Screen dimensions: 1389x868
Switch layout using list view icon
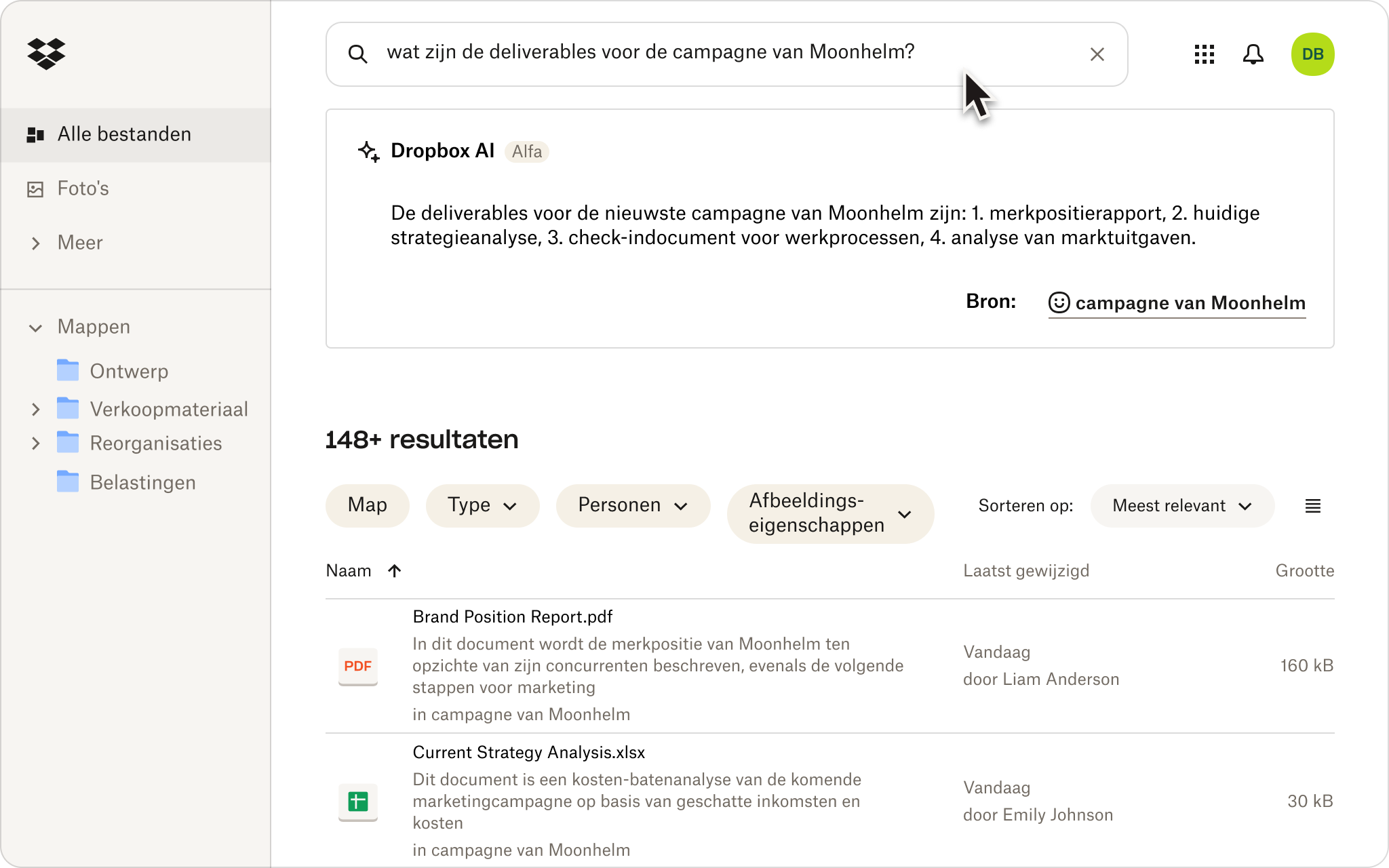click(1312, 506)
